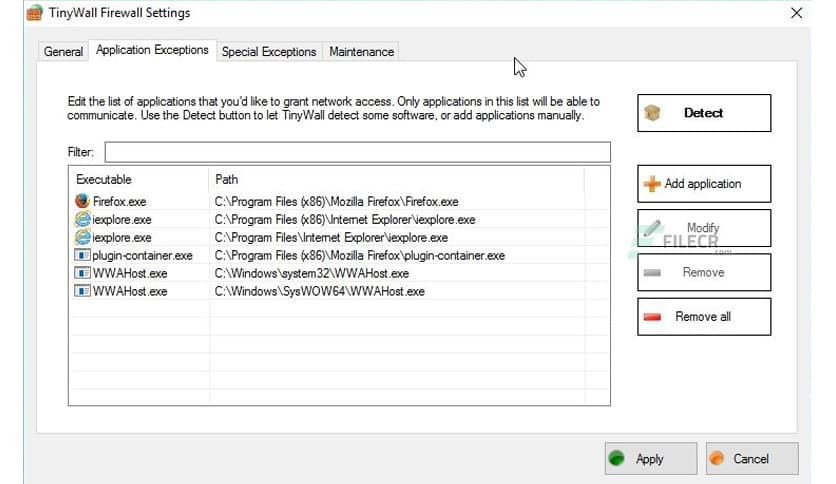Viewport: 836px width, 484px height.
Task: Select WWAHost.exe from SysWOW64 row
Action: click(x=130, y=292)
